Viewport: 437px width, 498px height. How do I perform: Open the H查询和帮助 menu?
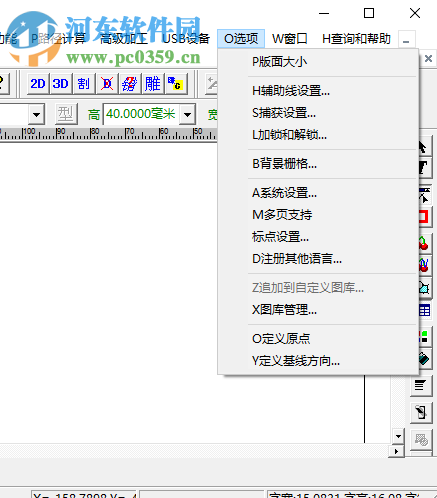point(356,39)
